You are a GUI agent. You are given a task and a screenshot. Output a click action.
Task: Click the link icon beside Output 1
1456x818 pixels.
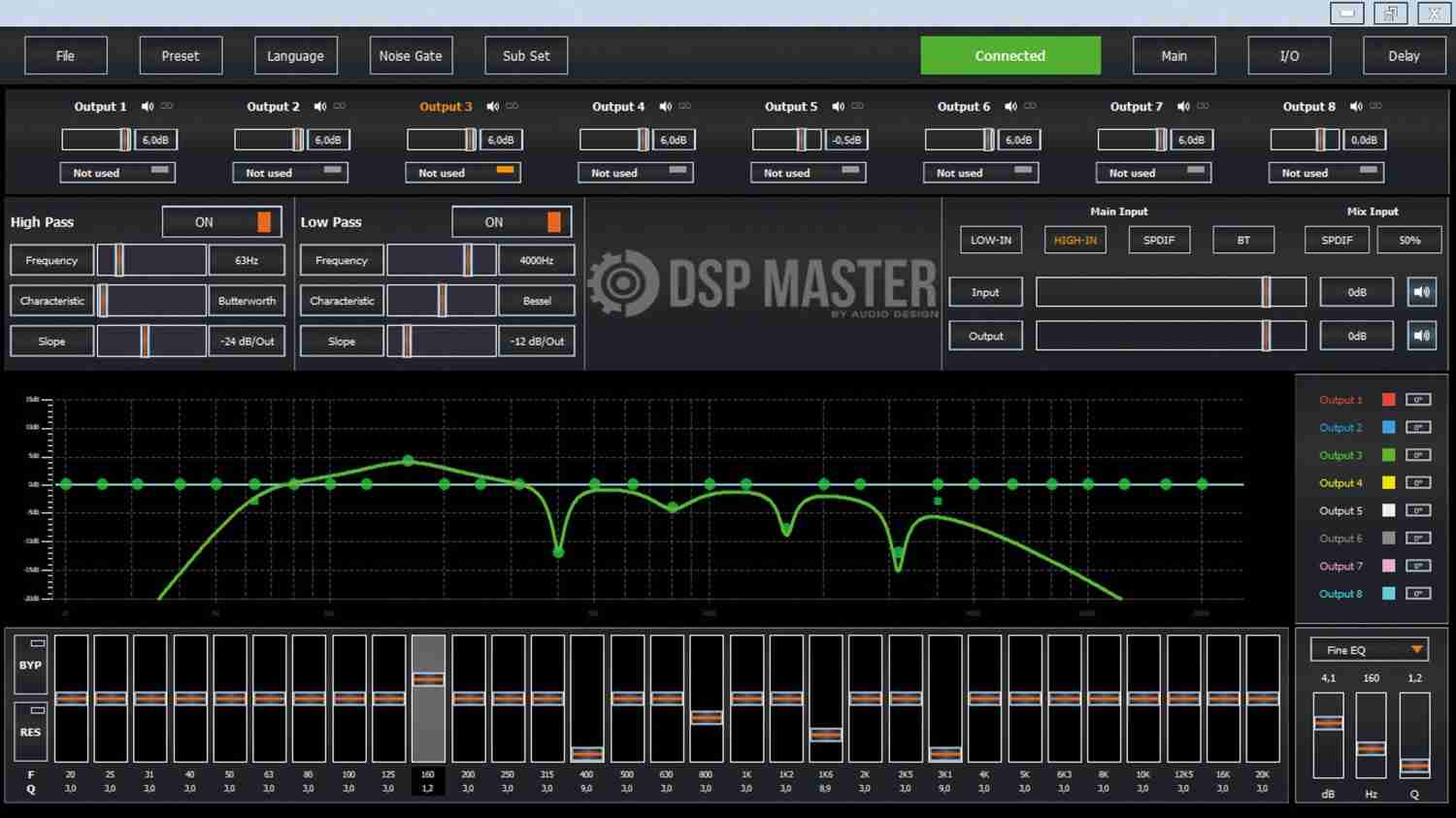(167, 107)
